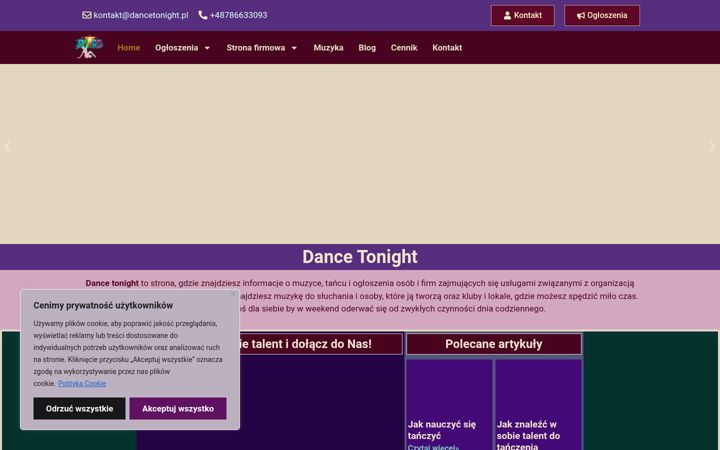Click the Polecane artykuły heading
Screen dimensions: 720x450
tap(494, 344)
